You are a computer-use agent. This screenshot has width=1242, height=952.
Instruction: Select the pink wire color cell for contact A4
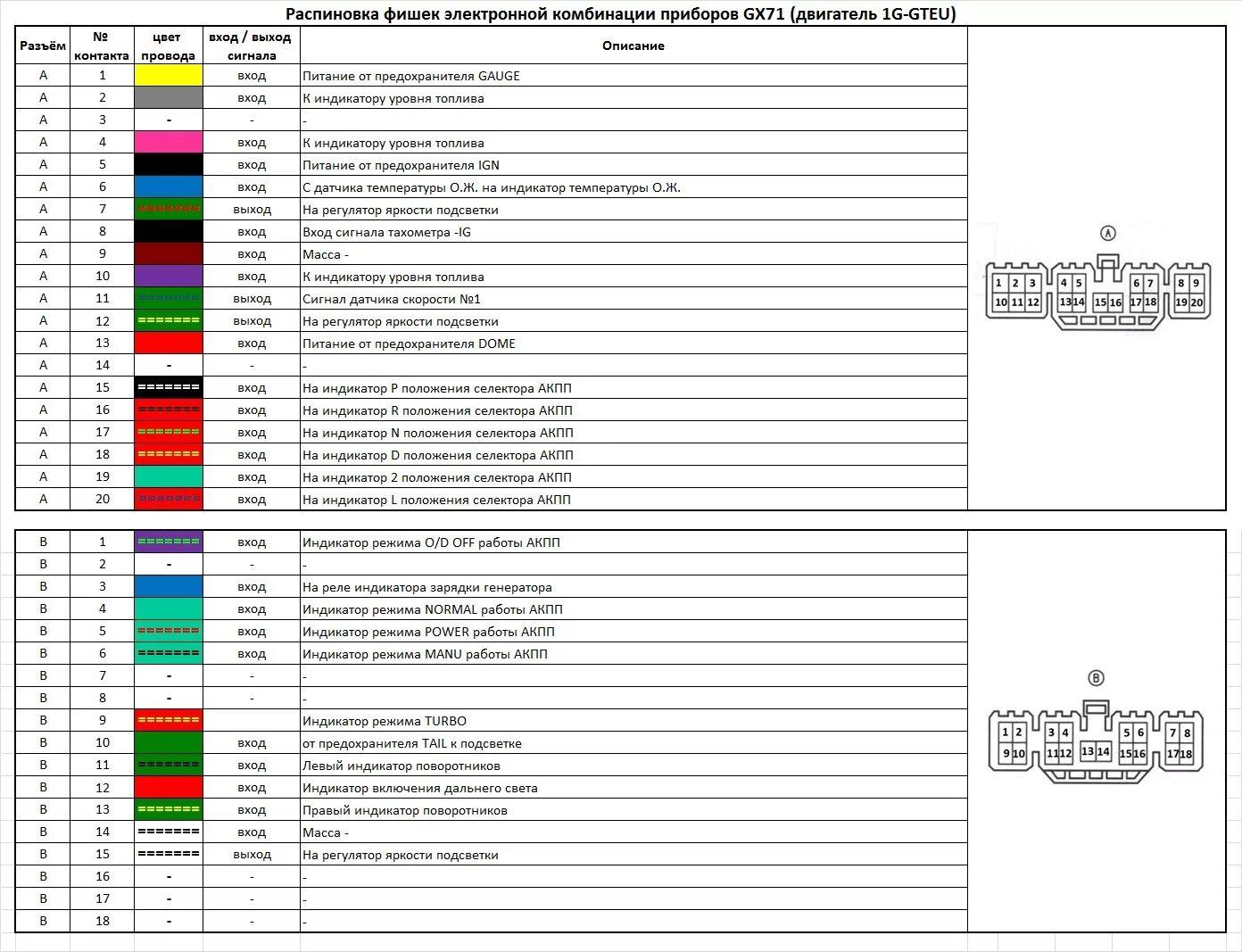click(169, 143)
